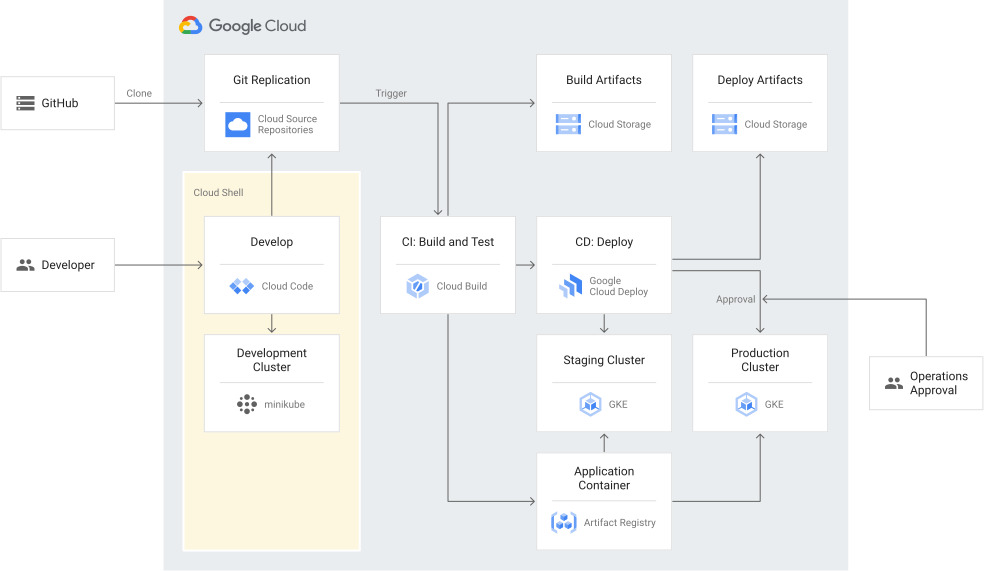
Task: Select the Git Replication title
Action: click(272, 80)
